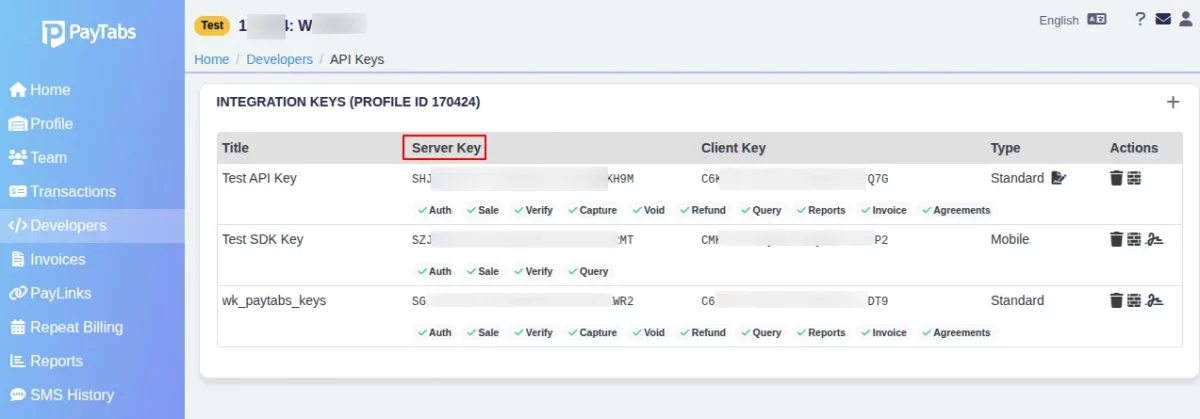Edit type icon next to Test API Key Standard
This screenshot has height=419, width=1200.
click(x=1059, y=178)
